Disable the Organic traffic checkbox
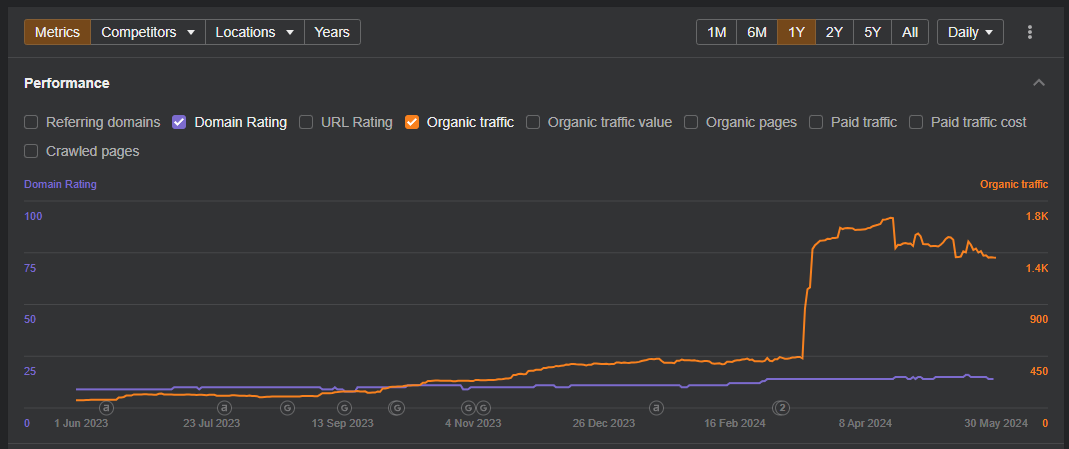 (x=412, y=122)
